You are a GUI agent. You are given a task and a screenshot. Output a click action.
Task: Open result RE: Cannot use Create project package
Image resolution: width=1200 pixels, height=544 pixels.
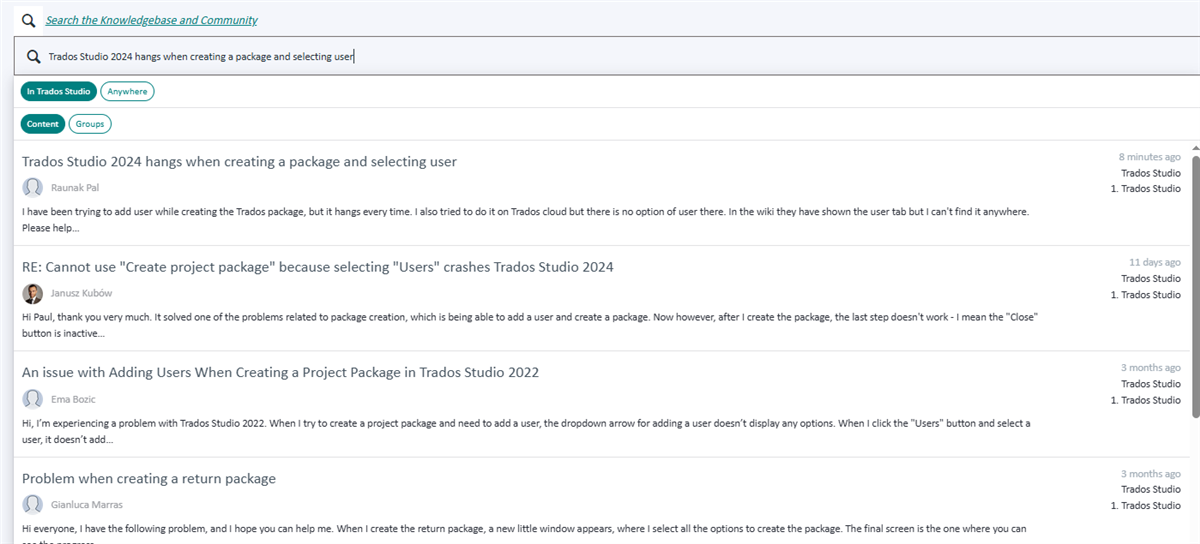click(x=318, y=267)
